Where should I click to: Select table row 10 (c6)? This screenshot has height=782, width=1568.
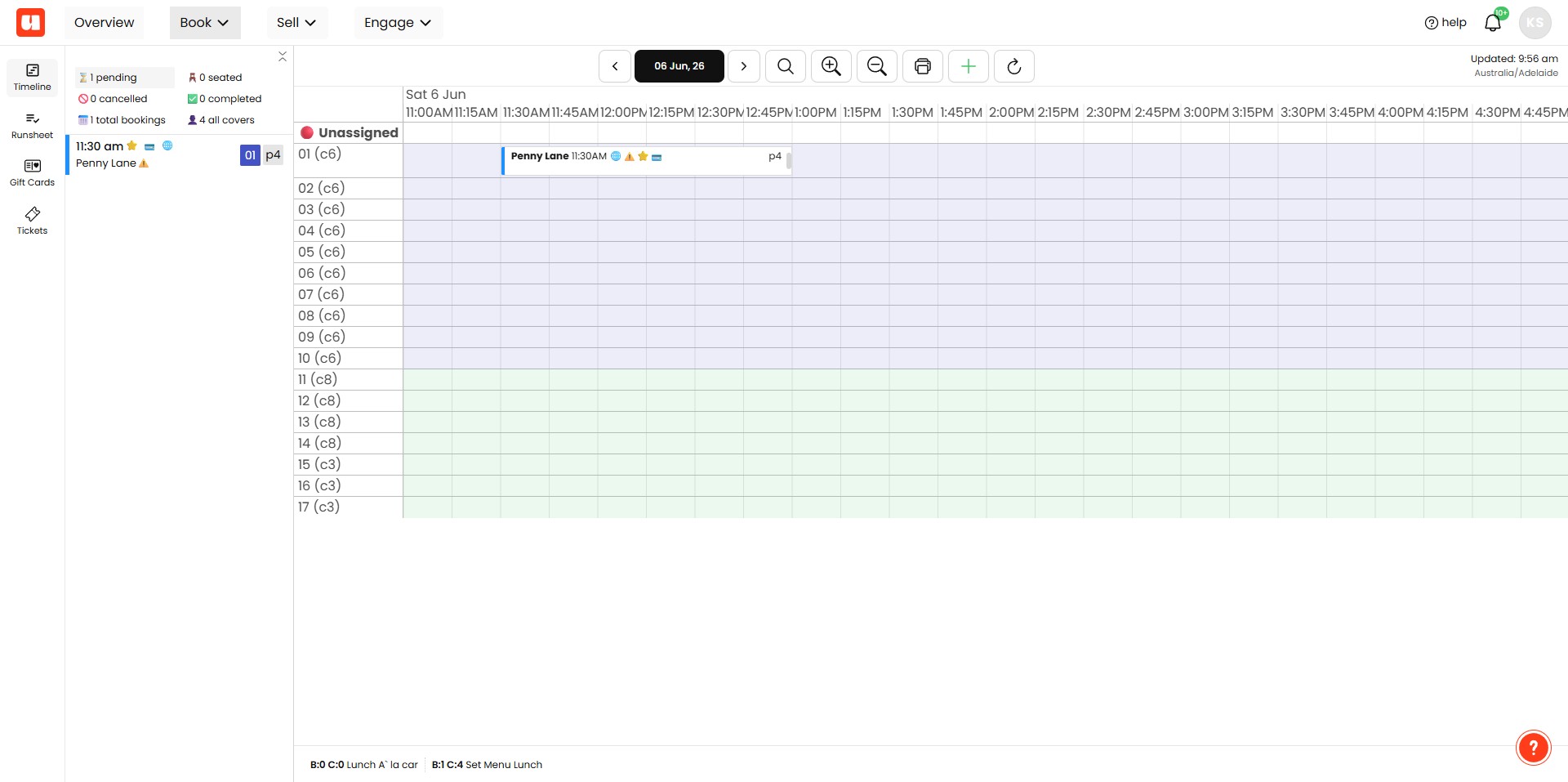tap(349, 358)
